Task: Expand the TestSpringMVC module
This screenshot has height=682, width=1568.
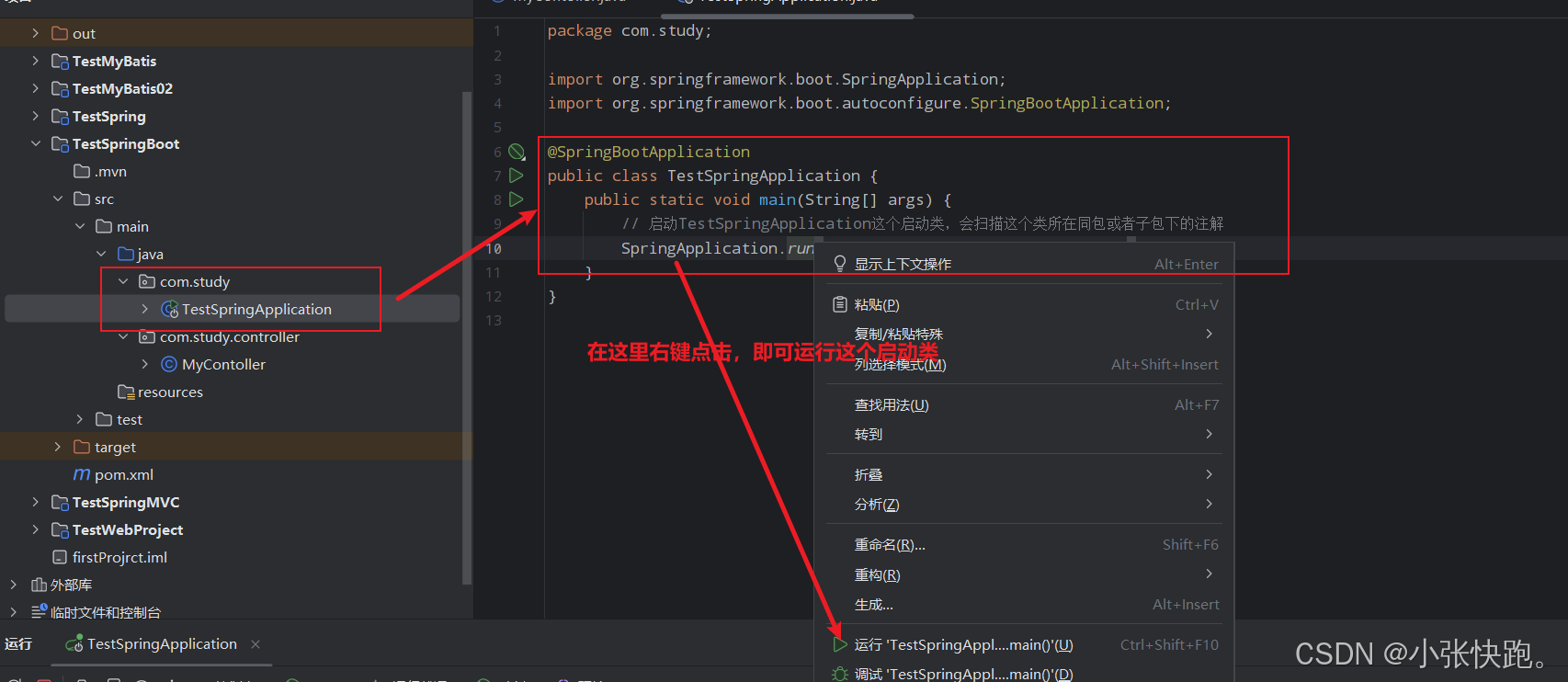Action: pyautogui.click(x=35, y=502)
